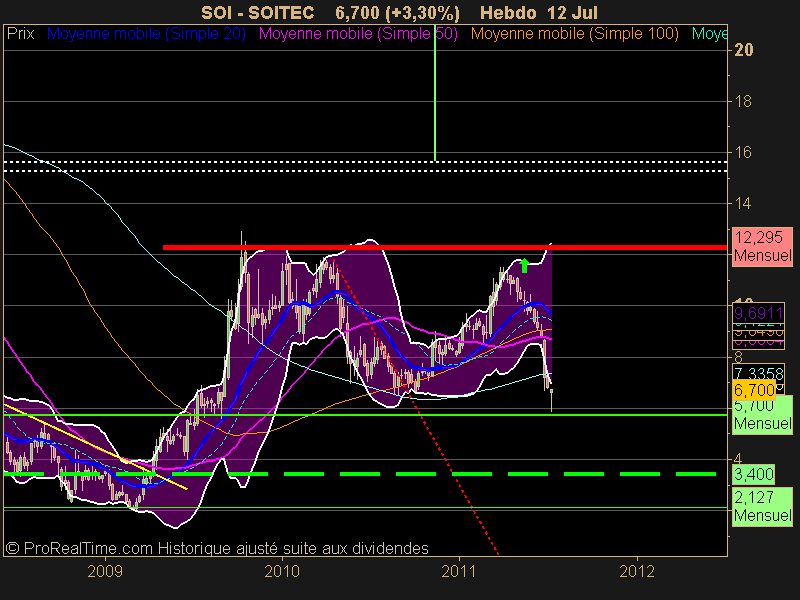800x600 pixels.
Task: Click the 2010 label on time axis
Action: tap(282, 571)
